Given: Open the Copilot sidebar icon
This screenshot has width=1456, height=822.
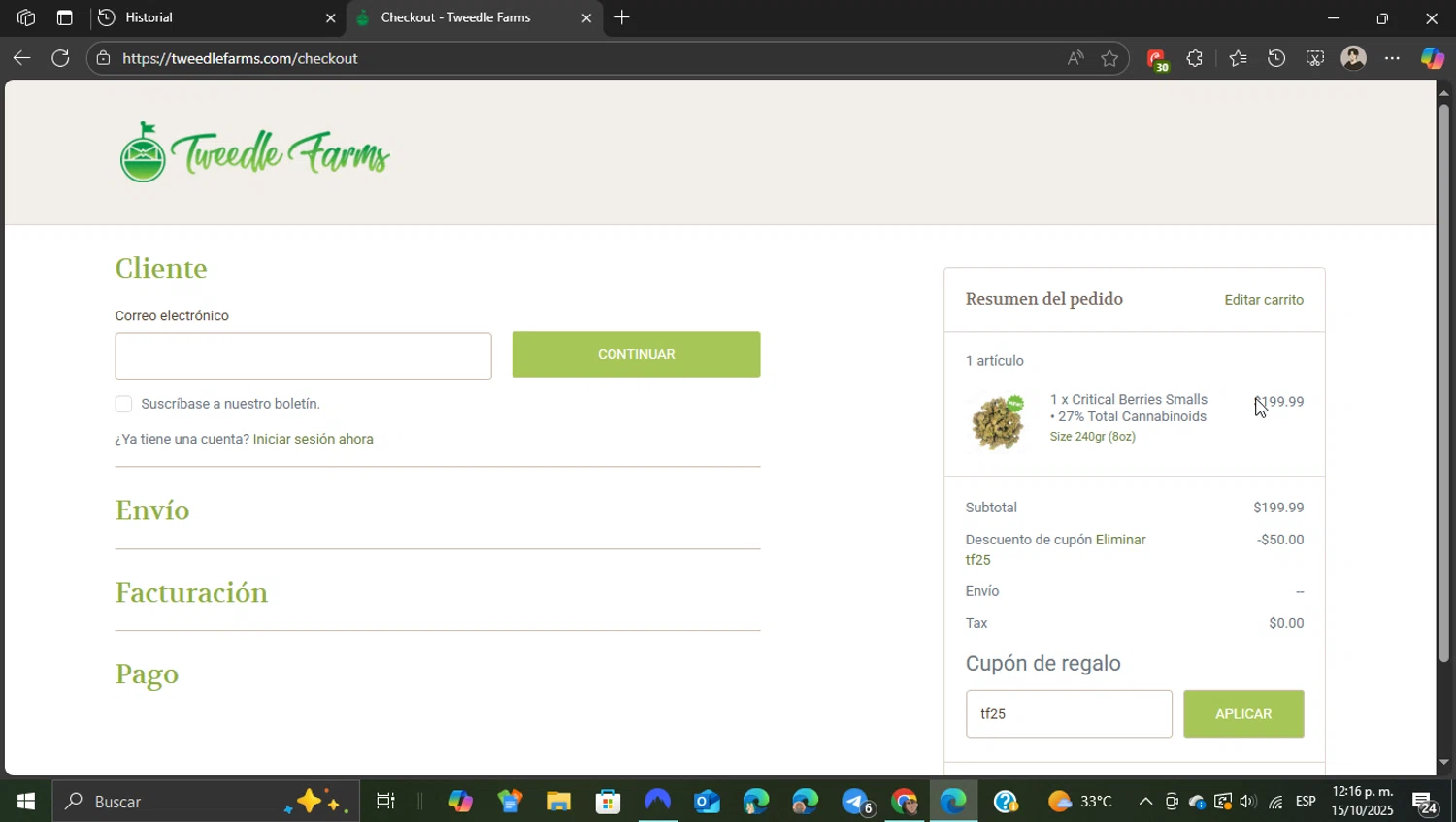Looking at the screenshot, I should (x=1433, y=58).
